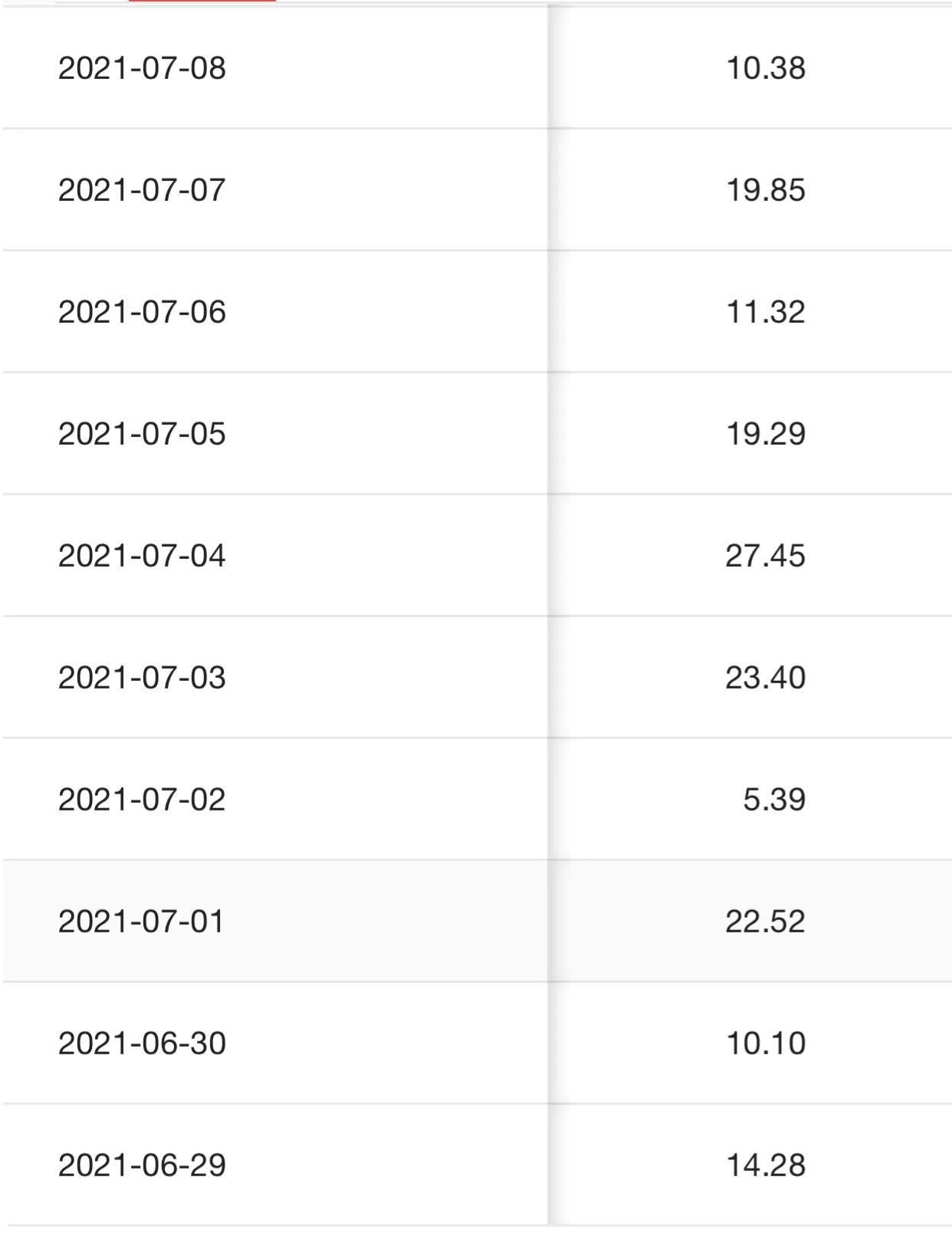Viewport: 952px width, 1236px height.
Task: Select the 19.85 value cell
Action: [x=765, y=189]
